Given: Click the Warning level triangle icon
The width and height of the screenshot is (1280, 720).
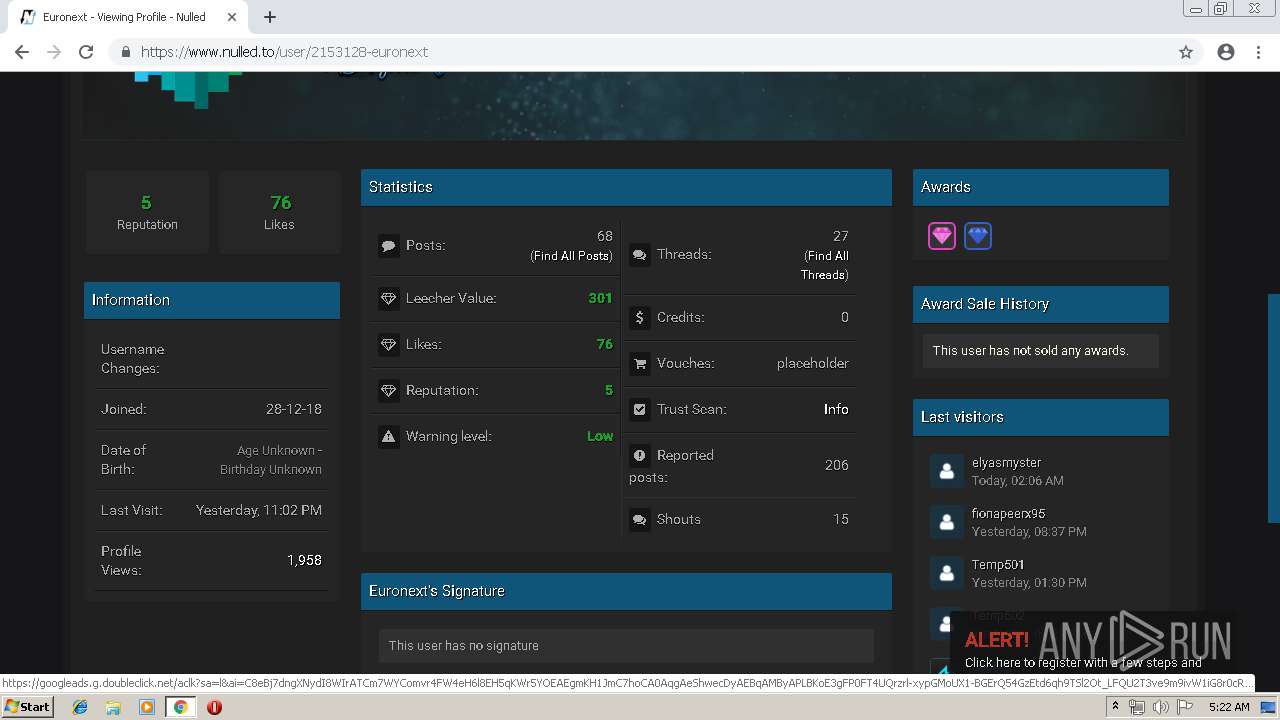Looking at the screenshot, I should (x=388, y=436).
